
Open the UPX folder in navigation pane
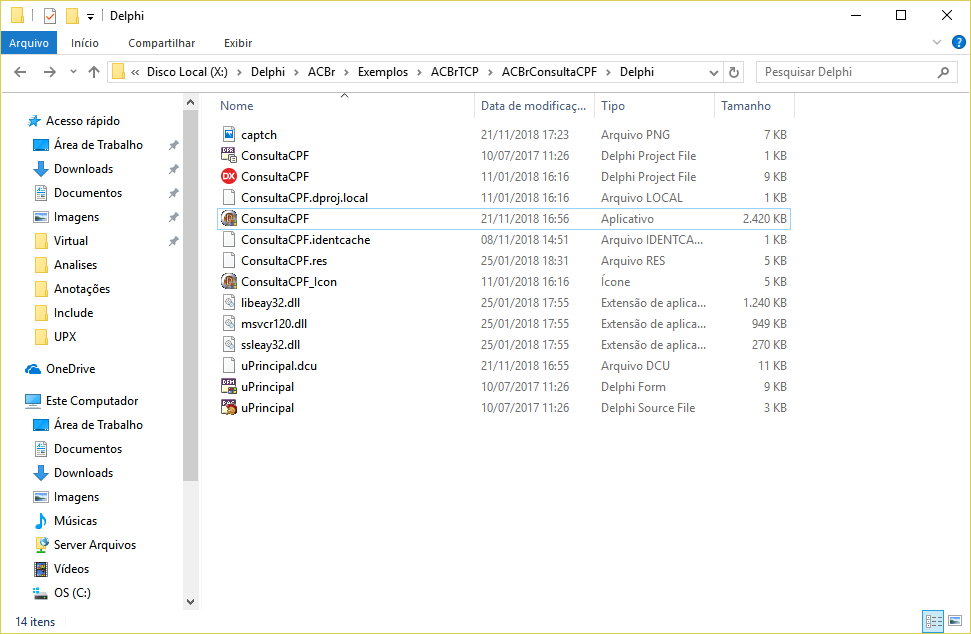tap(65, 337)
